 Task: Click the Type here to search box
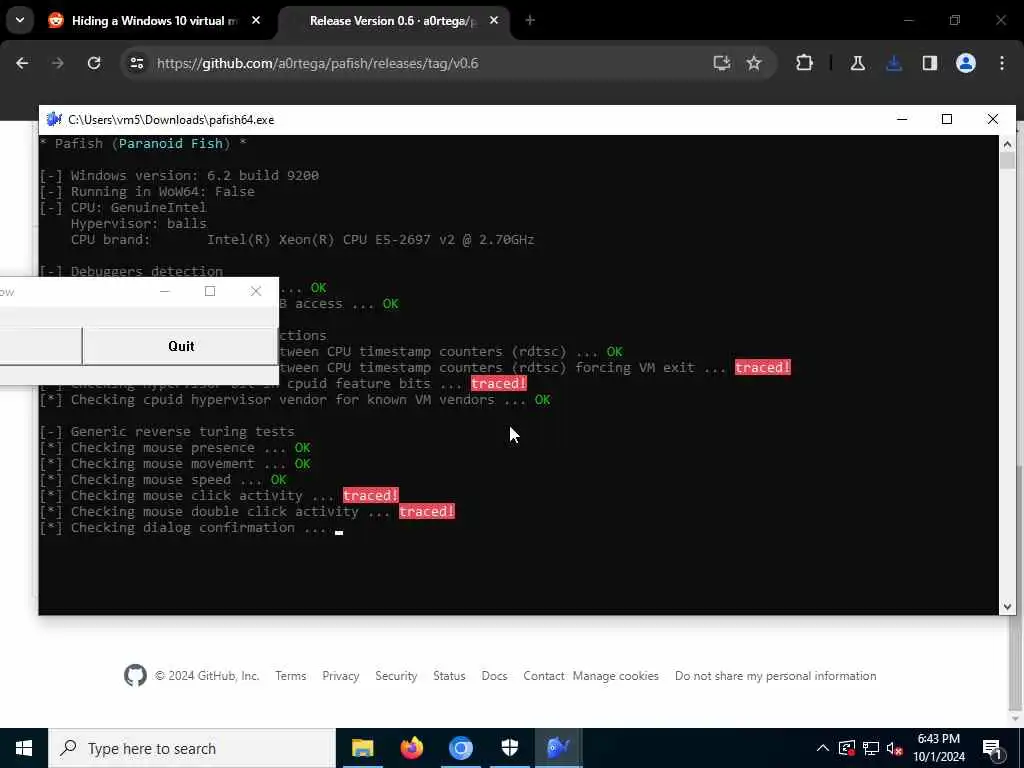192,748
